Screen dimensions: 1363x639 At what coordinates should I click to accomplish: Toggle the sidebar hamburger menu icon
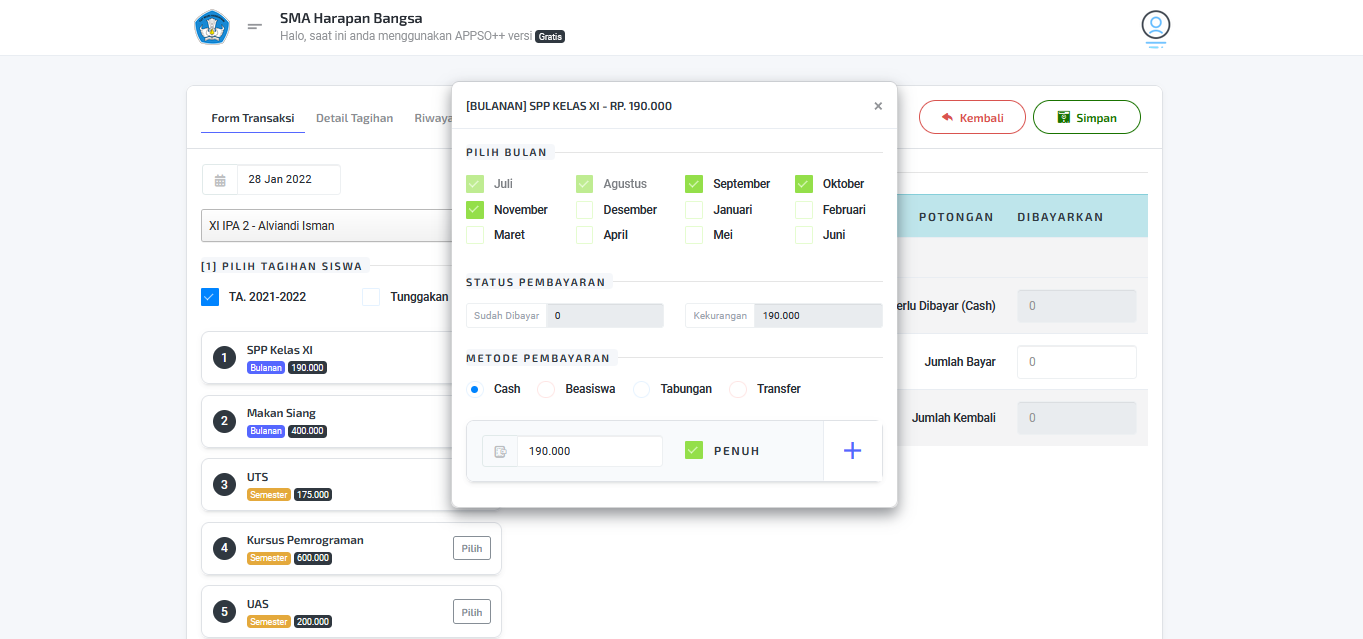point(255,27)
